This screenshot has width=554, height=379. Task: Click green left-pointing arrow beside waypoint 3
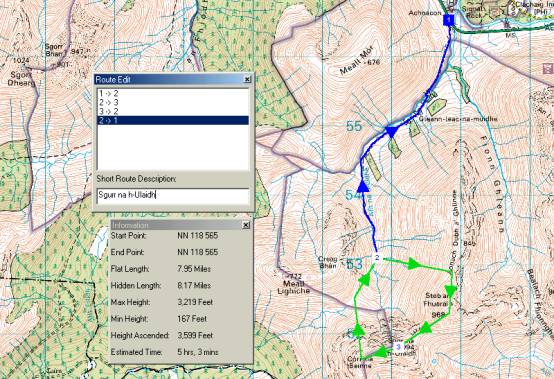point(381,353)
